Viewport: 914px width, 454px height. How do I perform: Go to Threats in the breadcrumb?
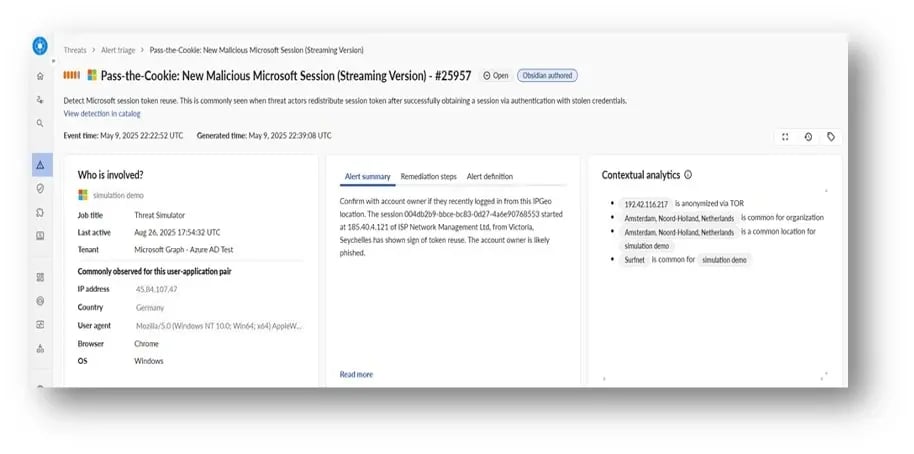(75, 49)
